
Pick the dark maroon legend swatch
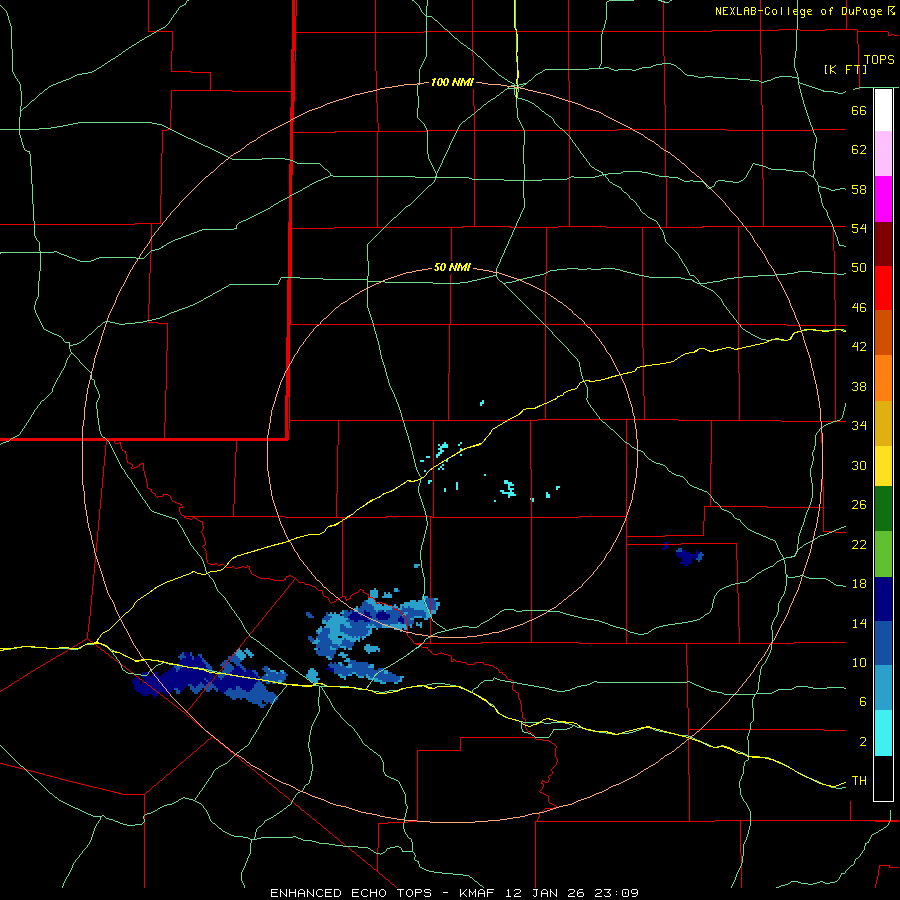[x=883, y=244]
